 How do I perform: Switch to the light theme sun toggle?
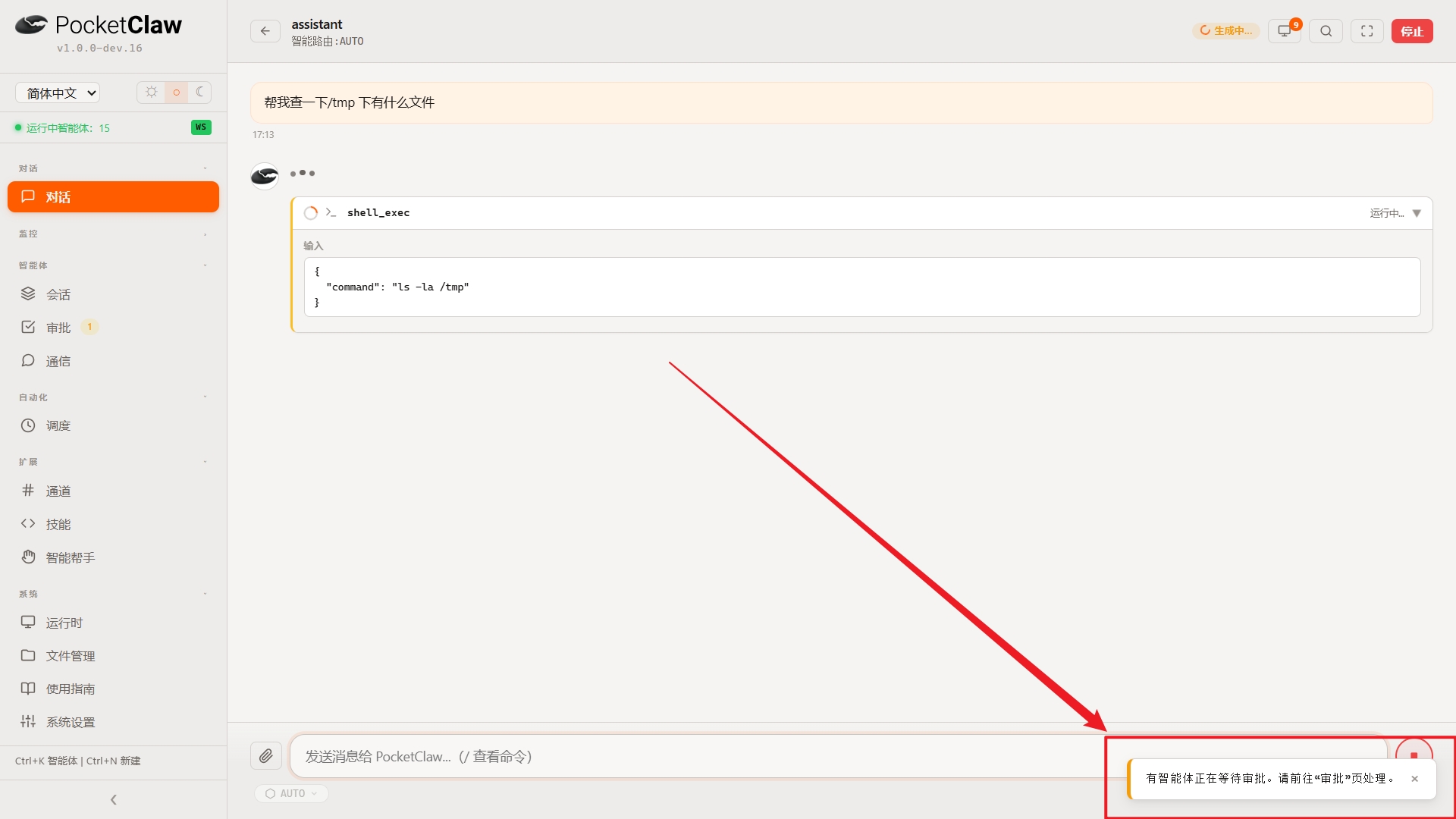click(152, 93)
